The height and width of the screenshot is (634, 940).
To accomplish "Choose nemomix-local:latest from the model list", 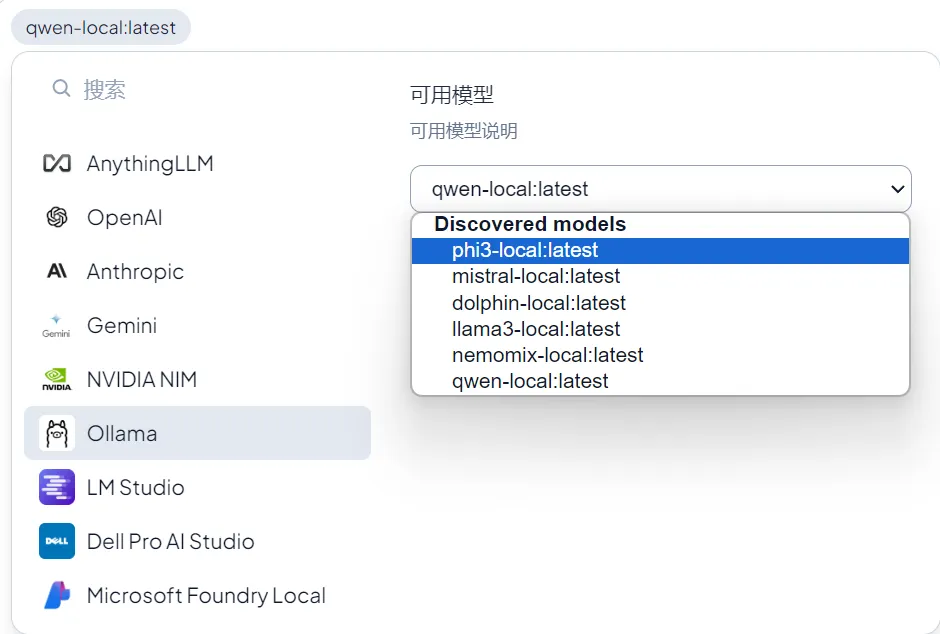I will tap(661, 355).
